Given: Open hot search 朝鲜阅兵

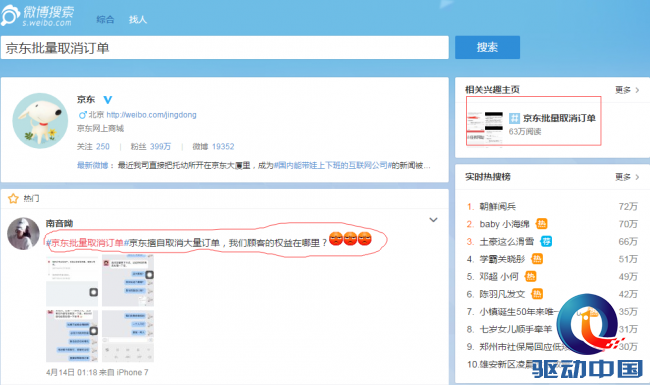Looking at the screenshot, I should click(497, 206).
